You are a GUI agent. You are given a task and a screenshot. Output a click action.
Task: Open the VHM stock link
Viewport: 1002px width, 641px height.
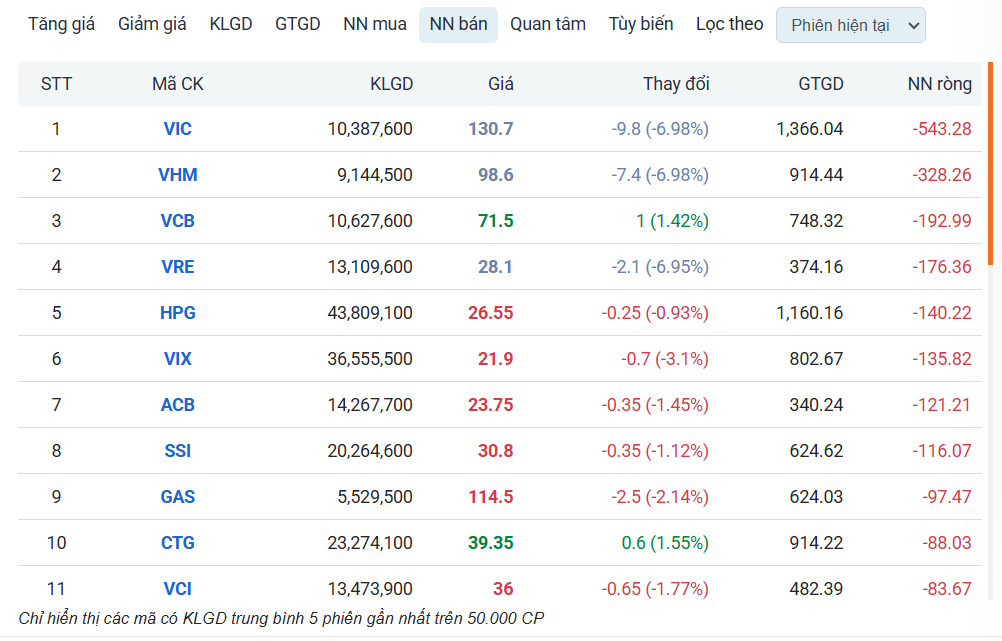click(178, 175)
